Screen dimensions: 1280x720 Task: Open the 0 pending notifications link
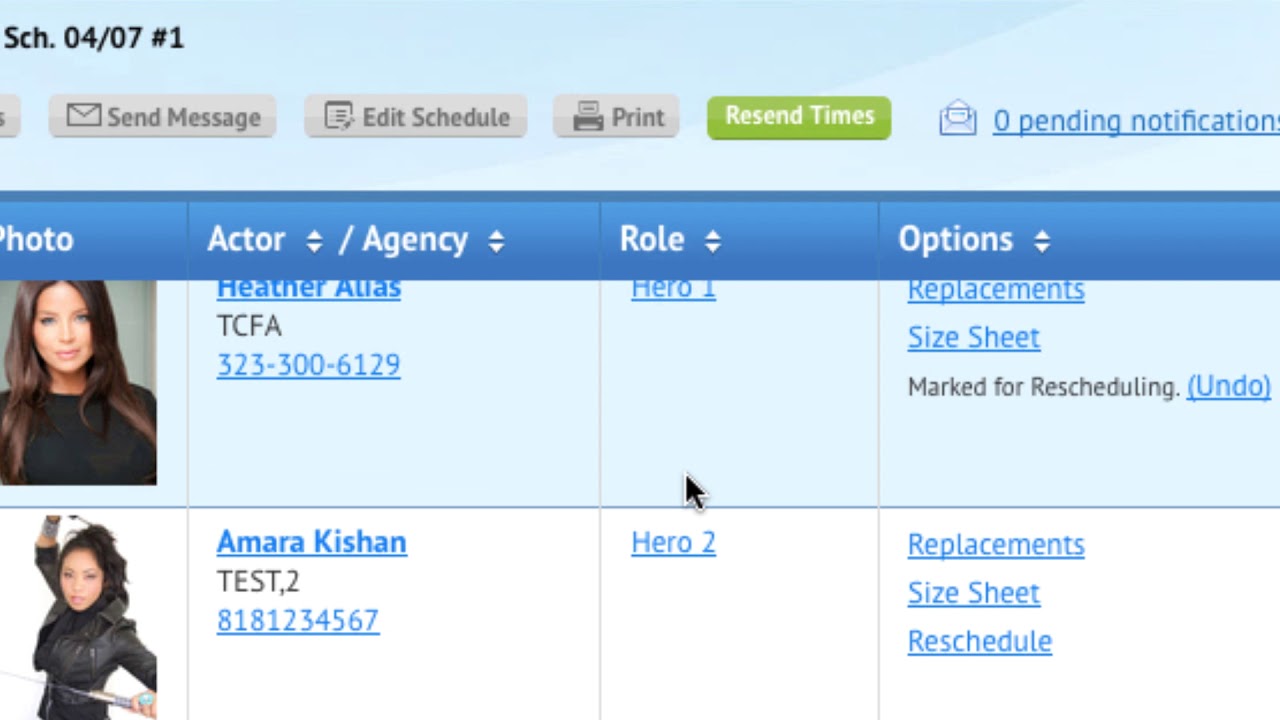(x=1136, y=121)
